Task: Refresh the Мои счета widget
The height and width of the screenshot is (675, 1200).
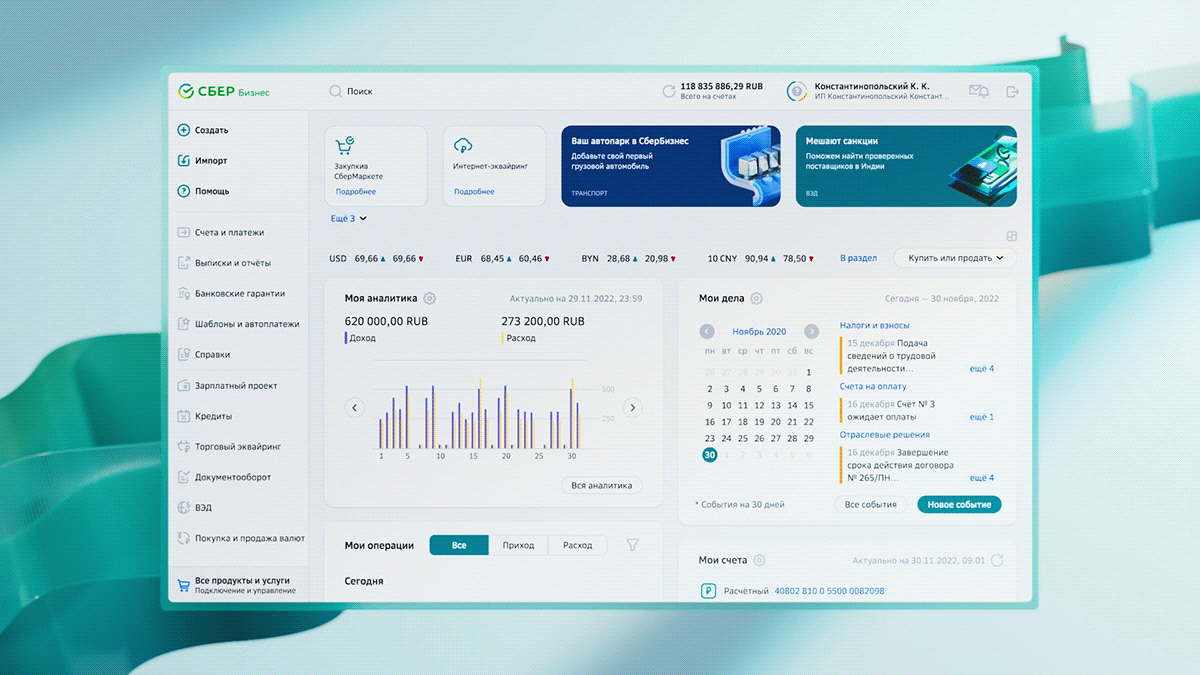Action: pyautogui.click(x=996, y=561)
